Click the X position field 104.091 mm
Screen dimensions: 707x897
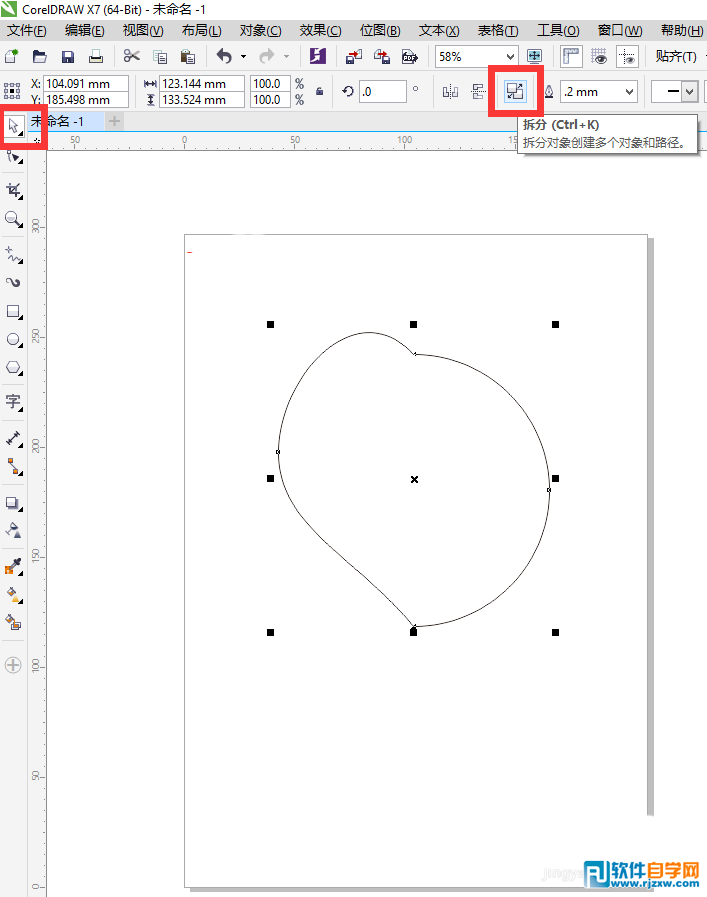86,84
